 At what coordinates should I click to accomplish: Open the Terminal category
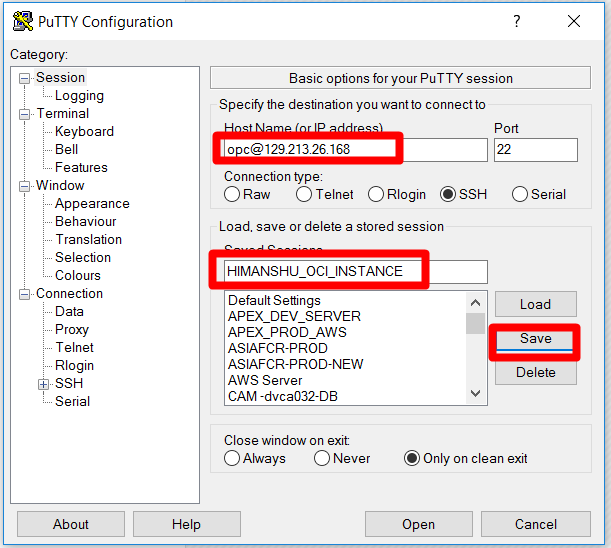(63, 113)
